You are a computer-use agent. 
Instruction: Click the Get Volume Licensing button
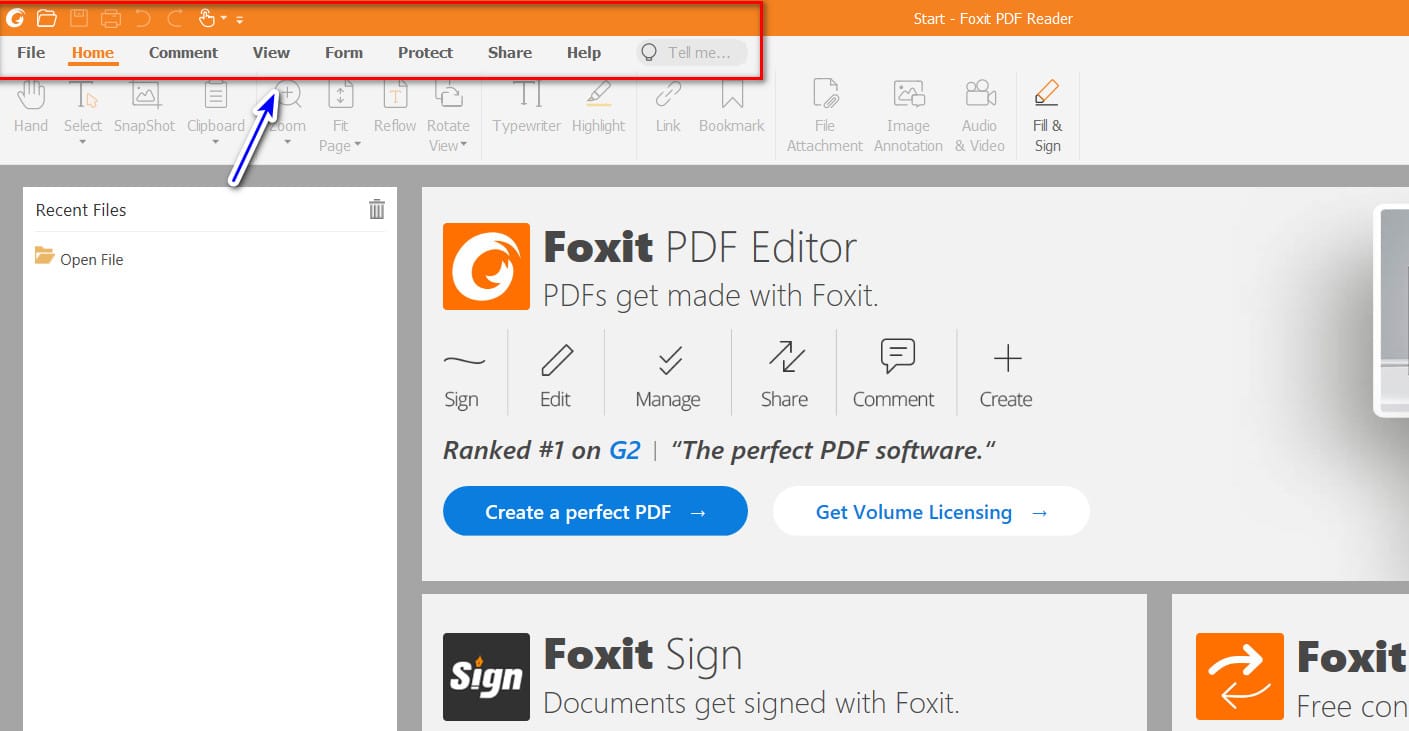coord(931,512)
